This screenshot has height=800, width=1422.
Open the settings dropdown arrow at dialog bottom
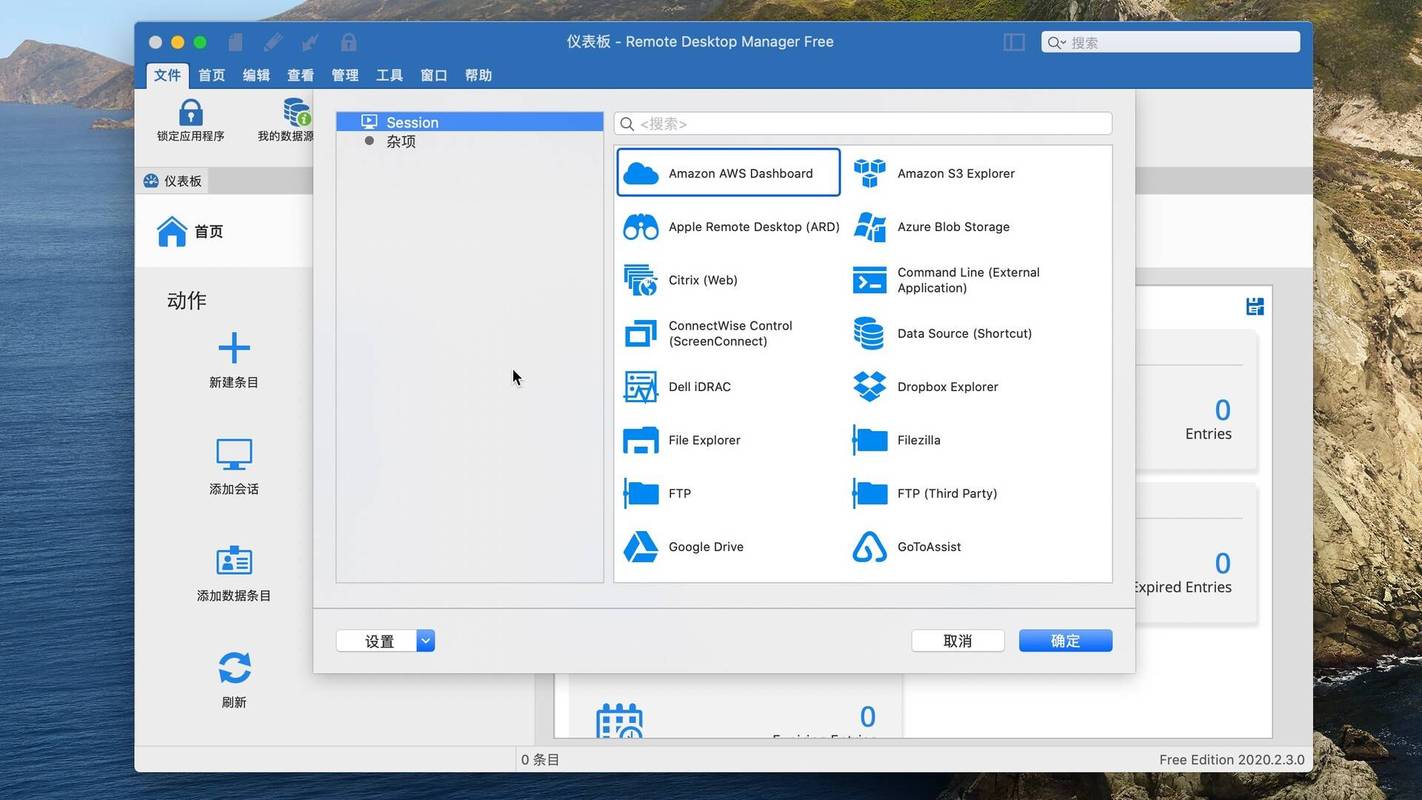click(x=425, y=640)
